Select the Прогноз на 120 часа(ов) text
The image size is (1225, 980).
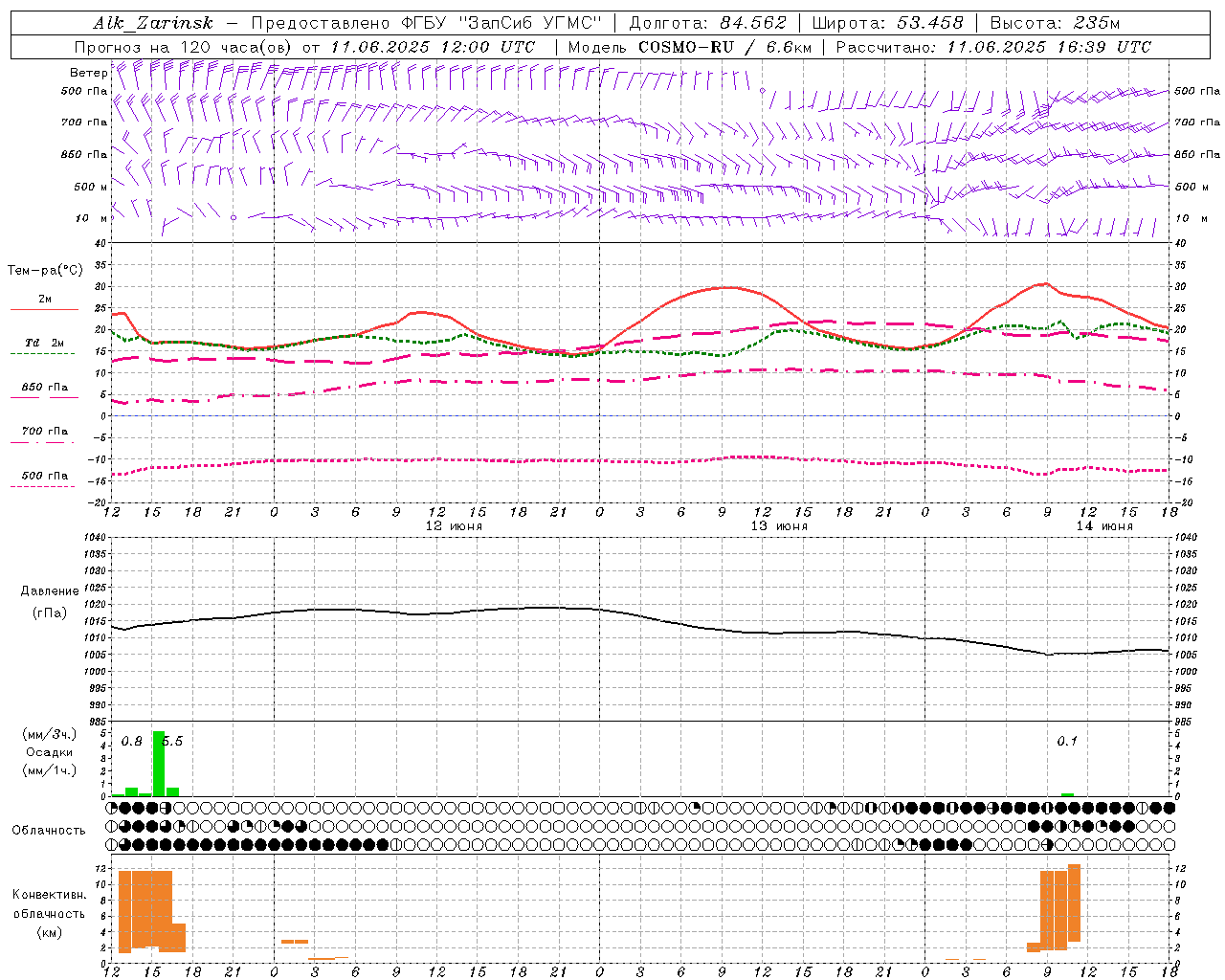(184, 47)
